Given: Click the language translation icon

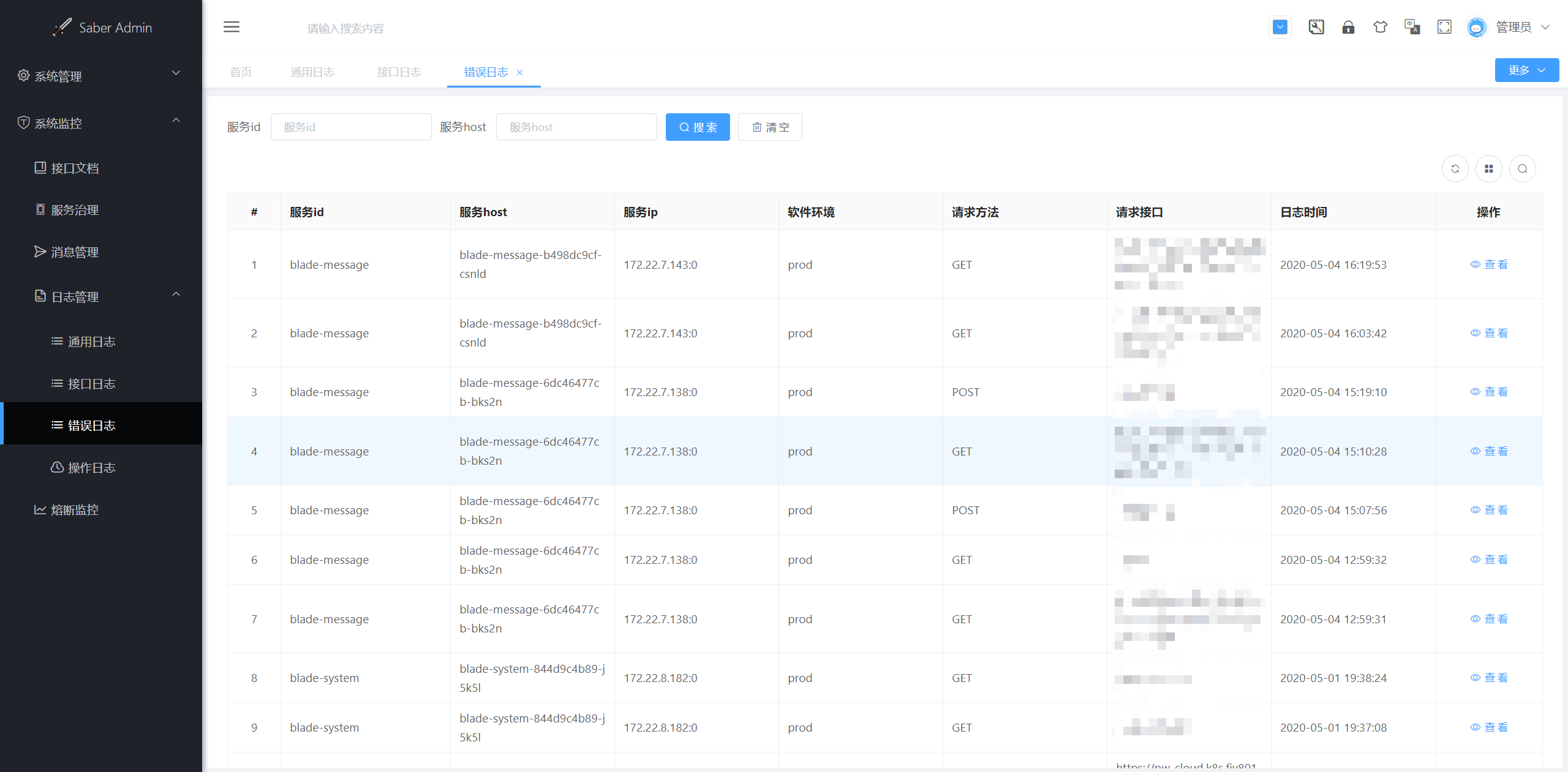Looking at the screenshot, I should [1412, 27].
